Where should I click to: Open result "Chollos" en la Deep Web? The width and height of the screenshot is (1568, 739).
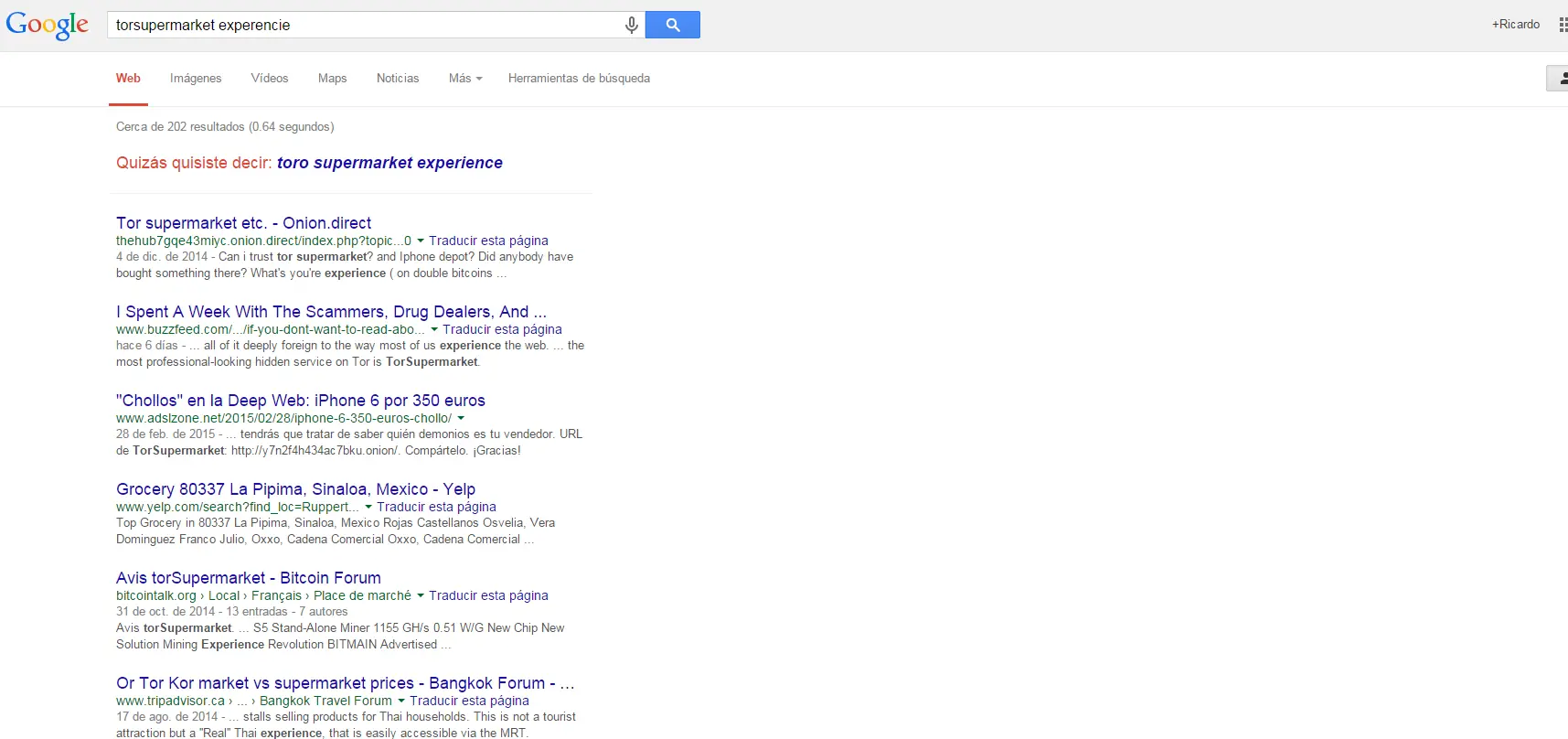coord(301,401)
